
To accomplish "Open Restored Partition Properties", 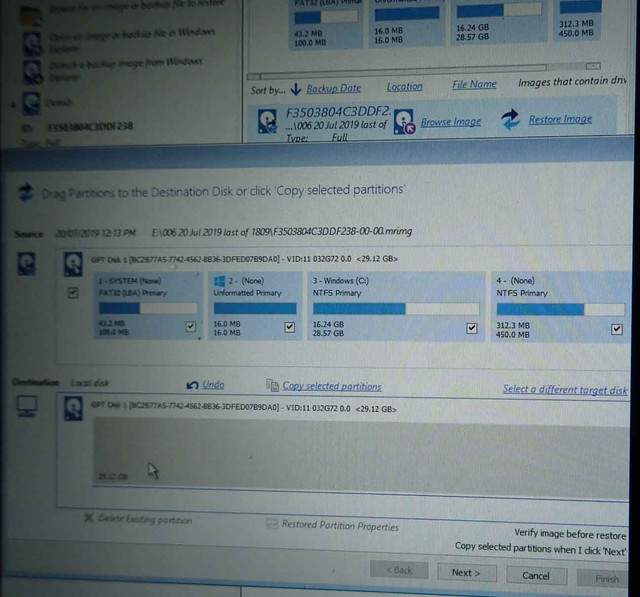I will (x=340, y=526).
